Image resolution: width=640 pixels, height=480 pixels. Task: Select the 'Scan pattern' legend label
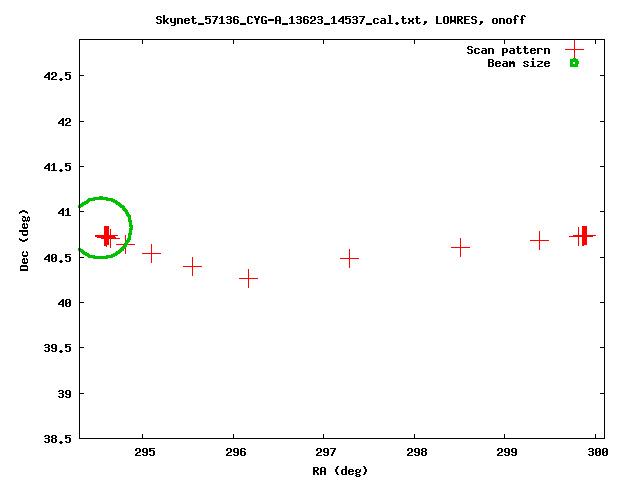point(508,50)
